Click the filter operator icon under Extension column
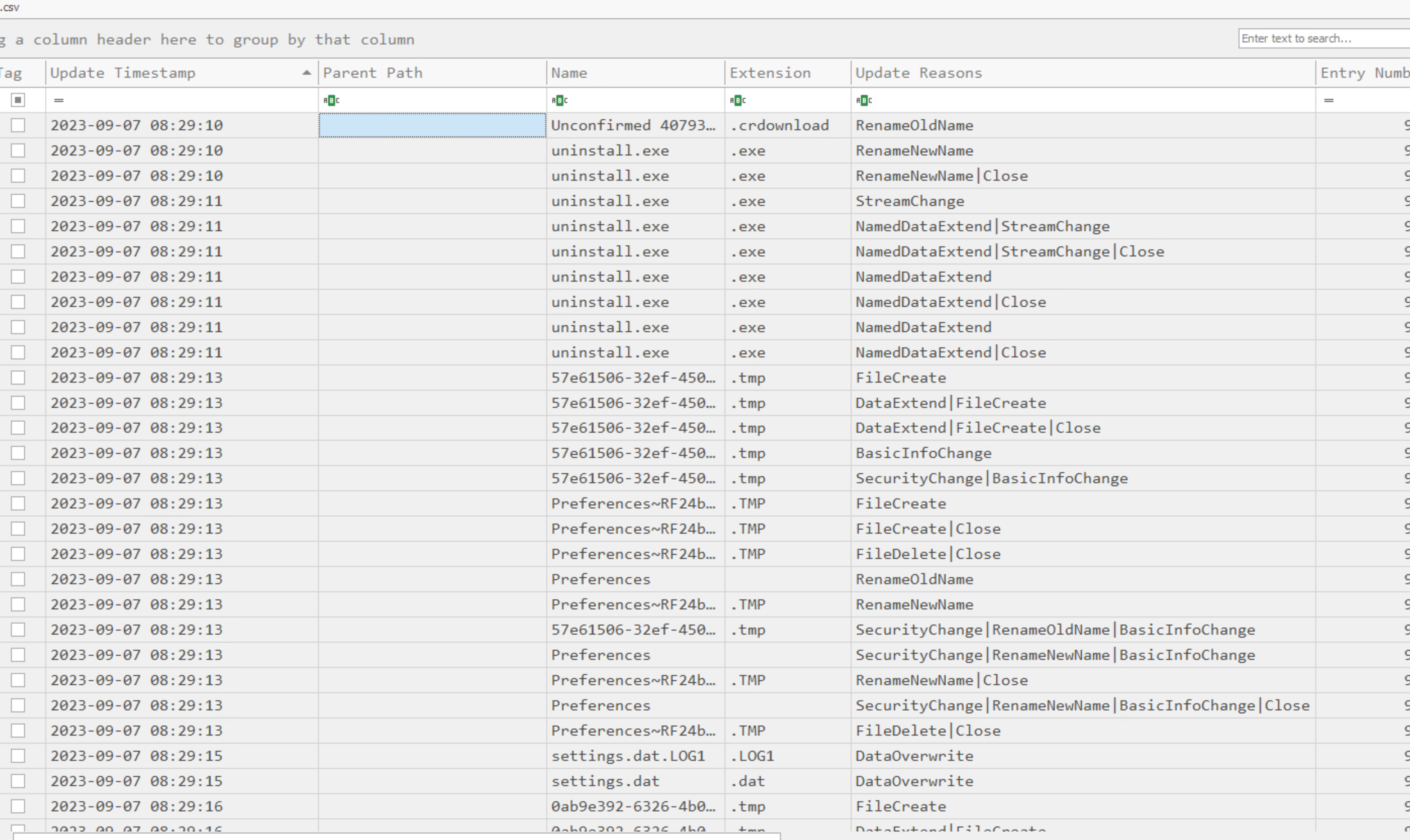Viewport: 1410px width, 840px height. click(738, 100)
